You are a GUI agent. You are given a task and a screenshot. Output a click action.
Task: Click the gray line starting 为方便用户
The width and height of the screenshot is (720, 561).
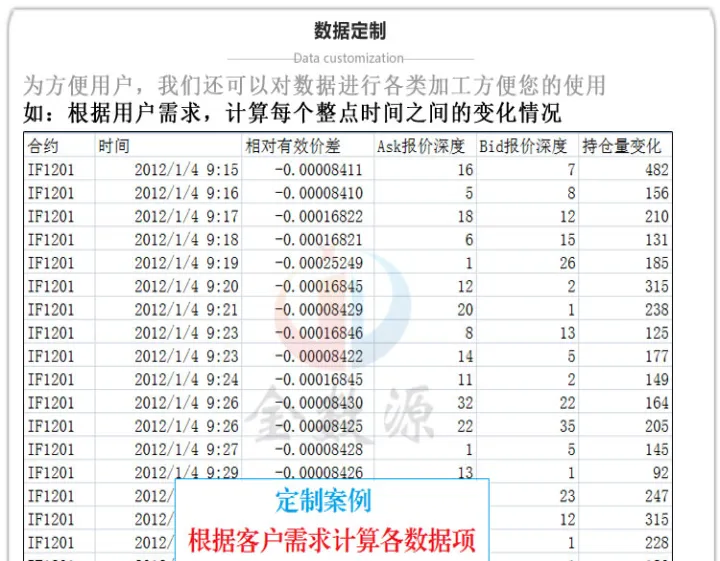[x=315, y=85]
